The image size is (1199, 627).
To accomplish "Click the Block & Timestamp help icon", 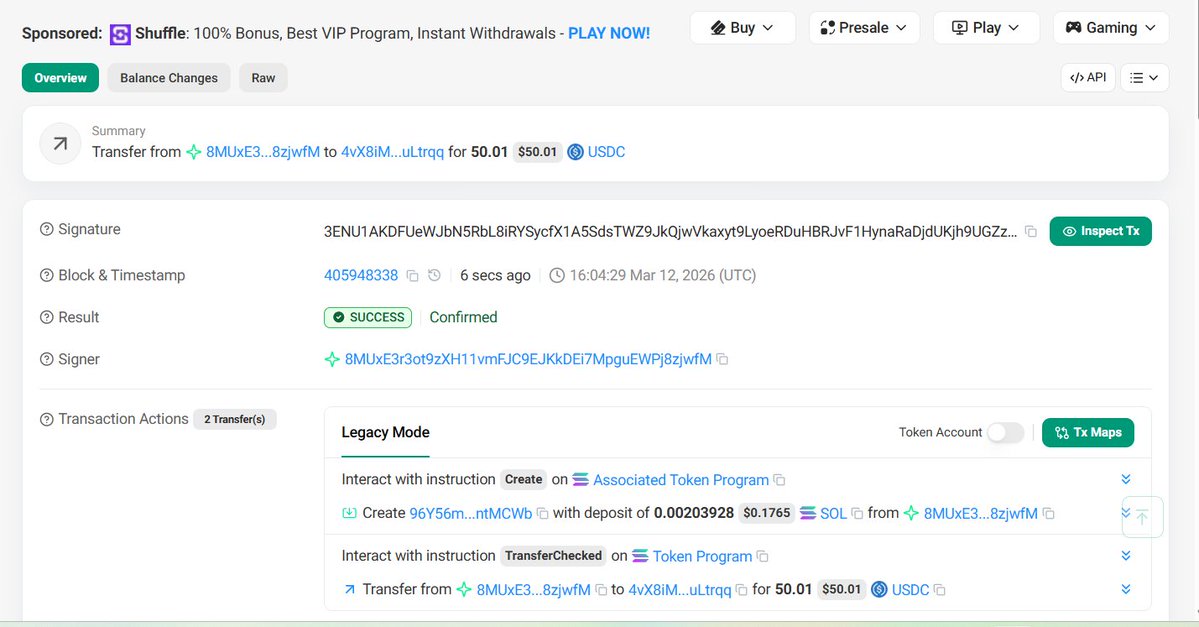I will pos(47,275).
